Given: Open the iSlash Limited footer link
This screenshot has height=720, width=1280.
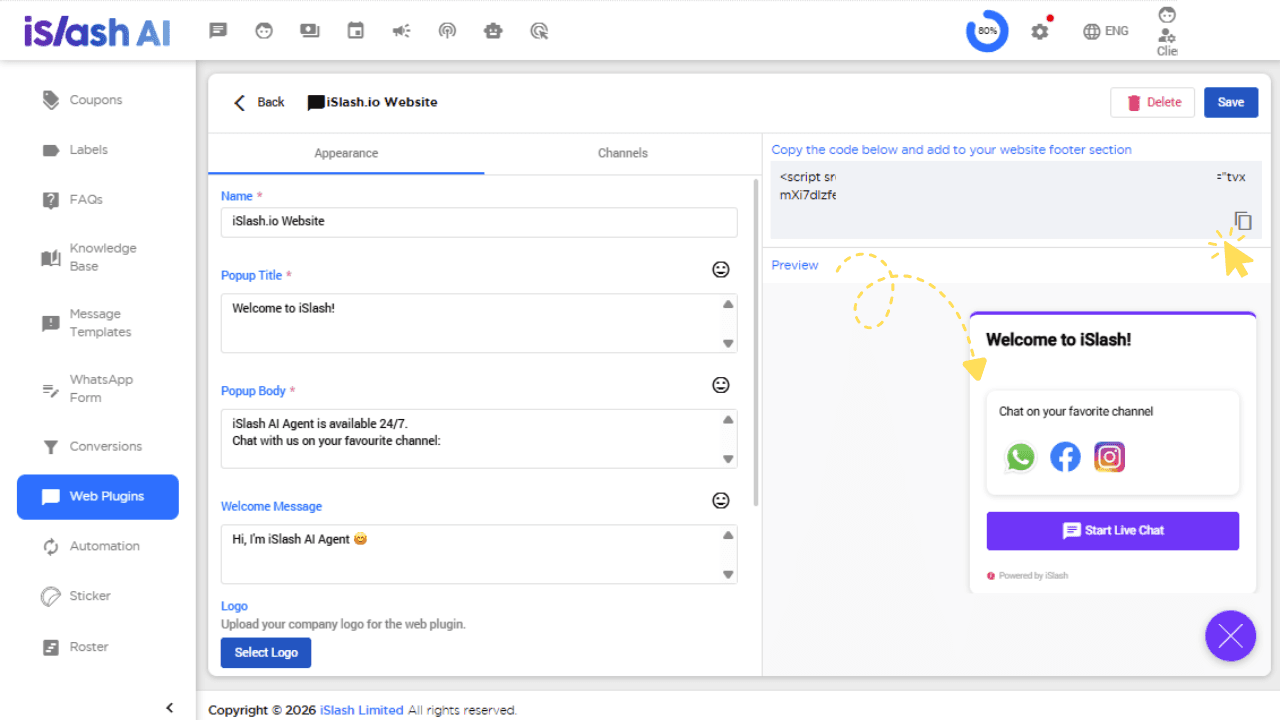Looking at the screenshot, I should click(x=362, y=710).
